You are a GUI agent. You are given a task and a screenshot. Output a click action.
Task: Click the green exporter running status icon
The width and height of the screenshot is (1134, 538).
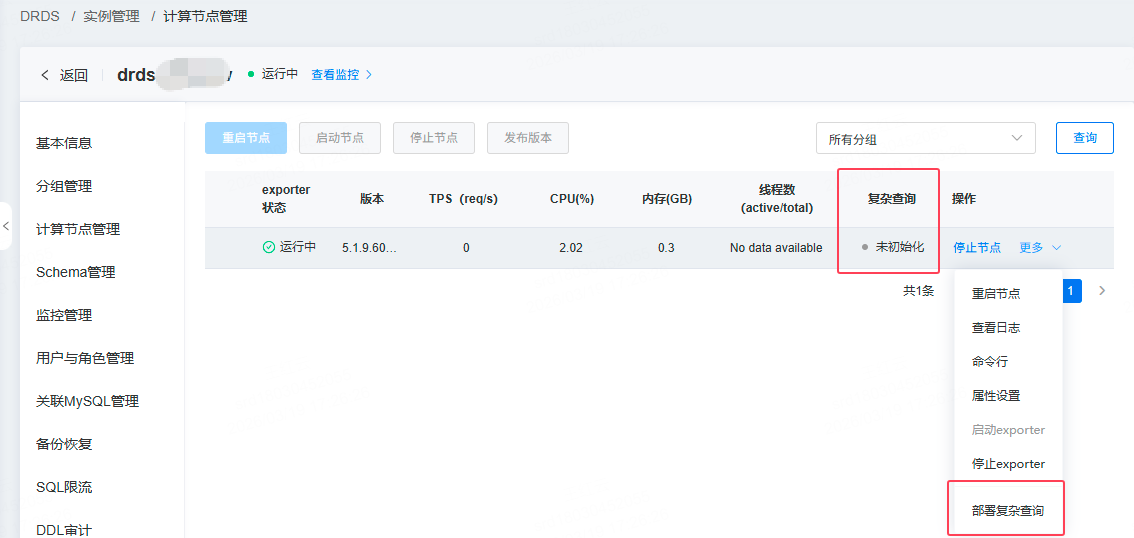(x=268, y=247)
